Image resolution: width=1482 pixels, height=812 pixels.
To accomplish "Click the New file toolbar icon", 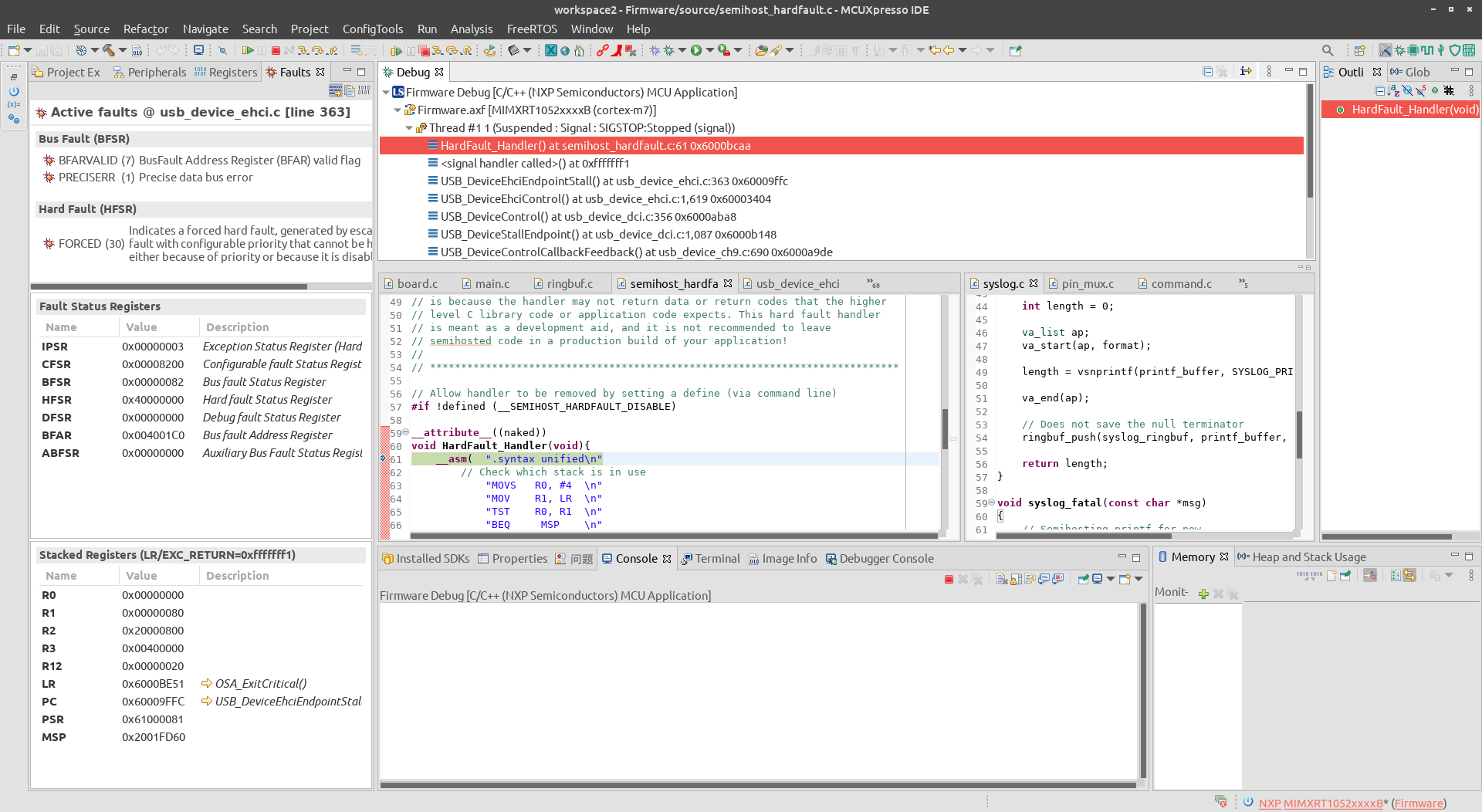I will pos(14,50).
